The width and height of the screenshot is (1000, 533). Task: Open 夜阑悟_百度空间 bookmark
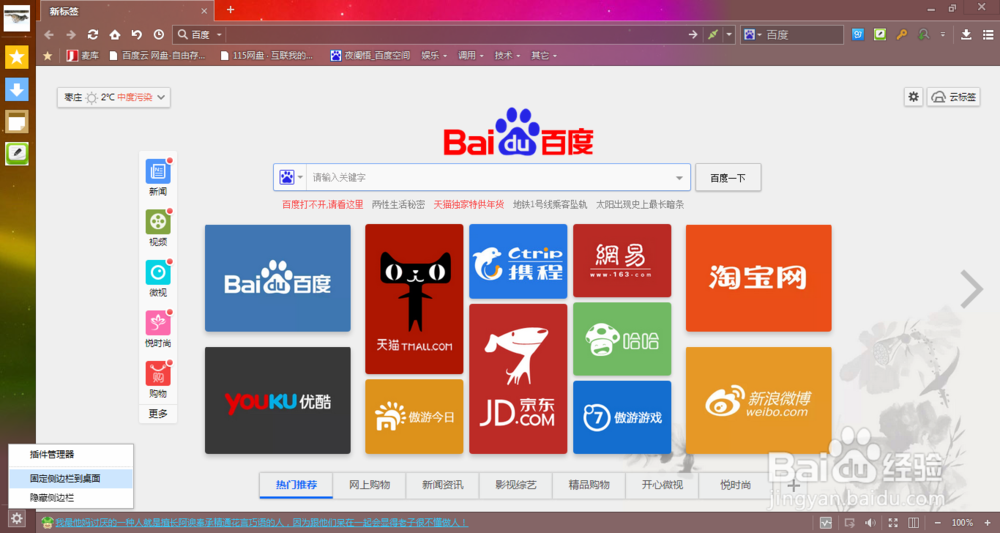(371, 55)
